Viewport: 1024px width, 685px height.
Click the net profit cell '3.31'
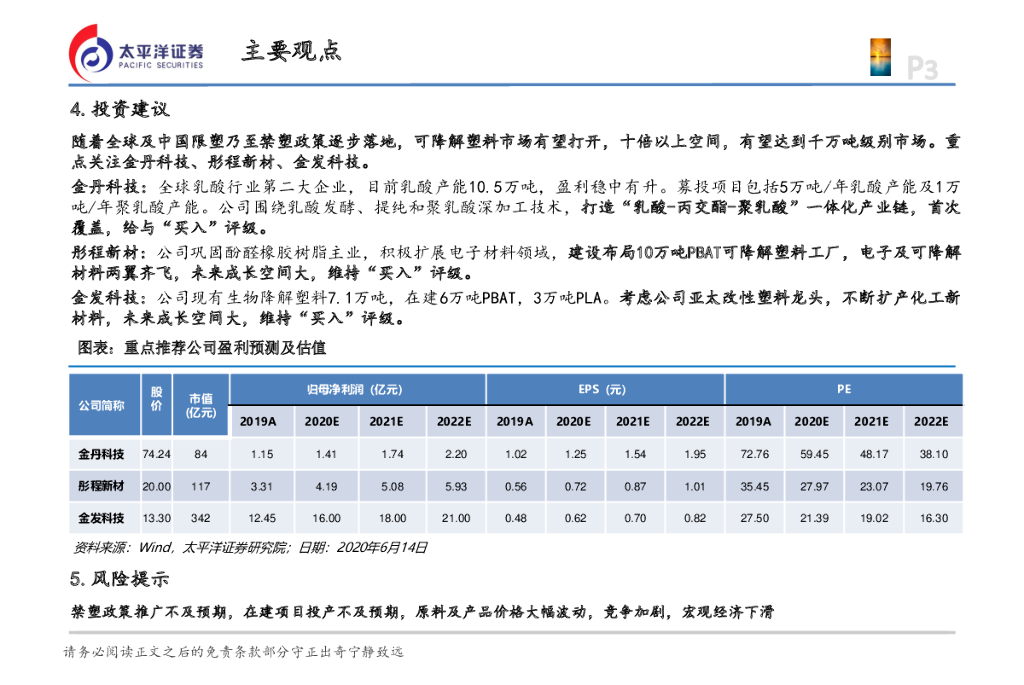[x=262, y=486]
